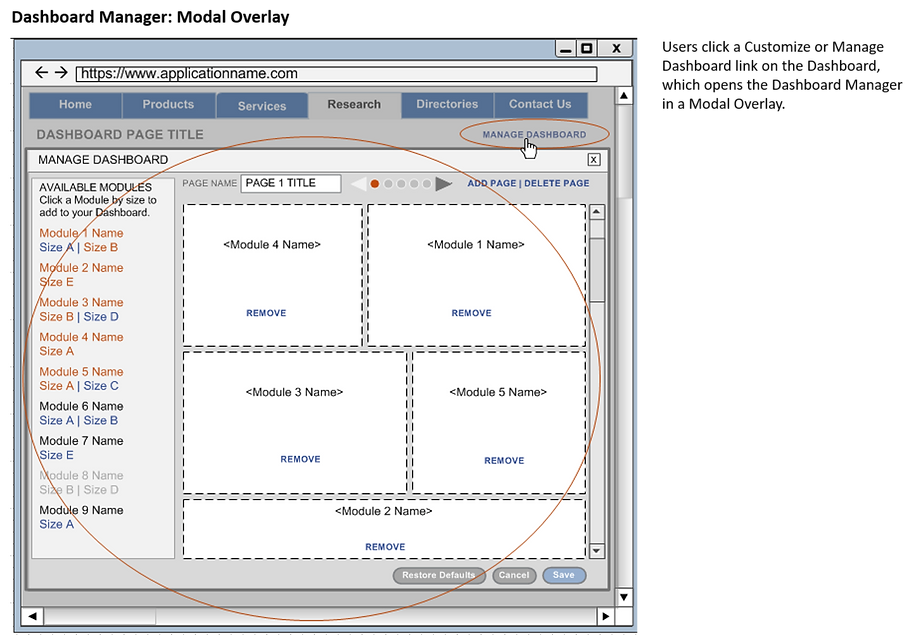Select the fourth page indicator dot

click(x=414, y=184)
